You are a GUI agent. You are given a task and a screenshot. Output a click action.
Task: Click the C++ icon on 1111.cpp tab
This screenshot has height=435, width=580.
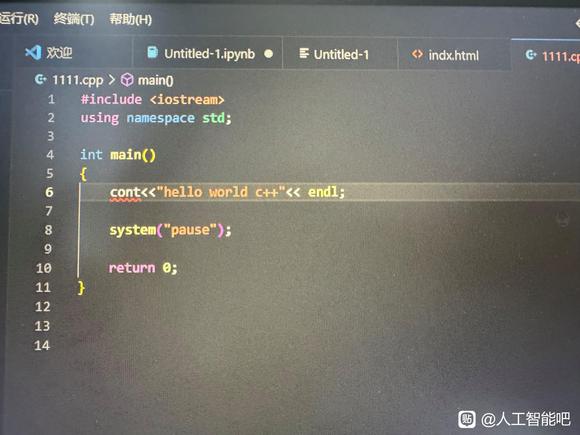point(531,55)
